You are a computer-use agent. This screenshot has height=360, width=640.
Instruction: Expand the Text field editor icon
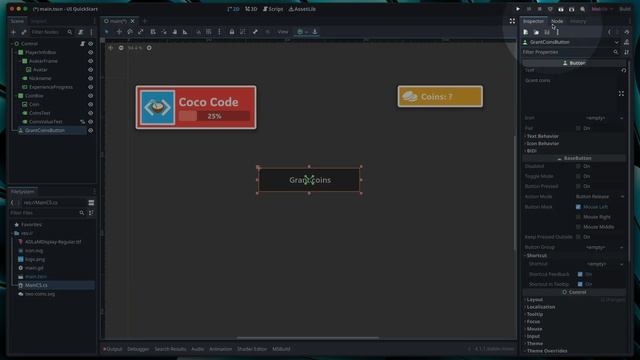pyautogui.click(x=621, y=93)
